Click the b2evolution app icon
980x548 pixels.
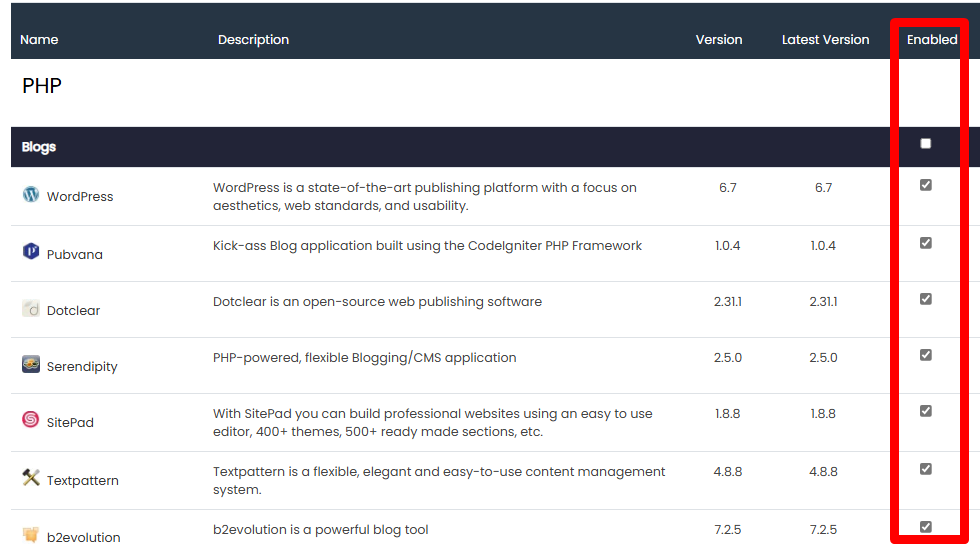(31, 534)
